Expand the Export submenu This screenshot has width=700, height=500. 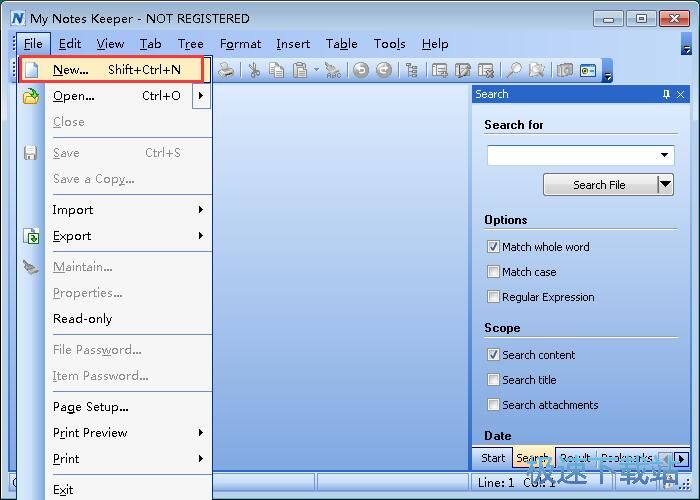201,235
